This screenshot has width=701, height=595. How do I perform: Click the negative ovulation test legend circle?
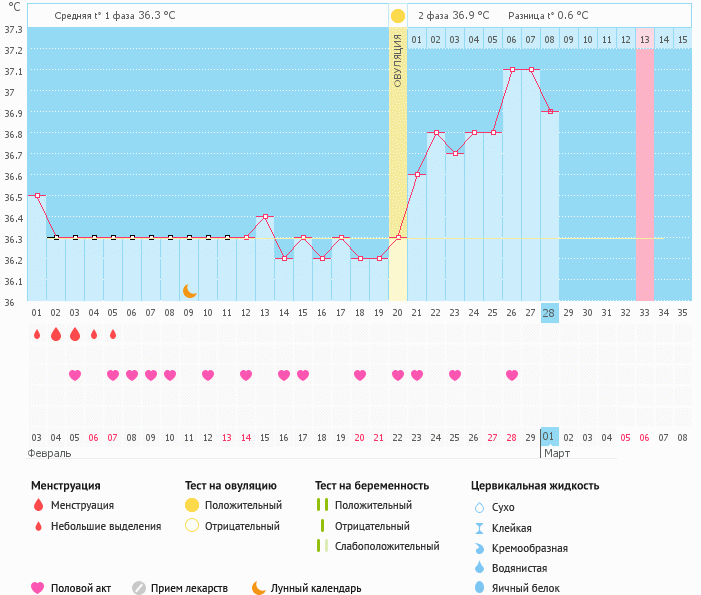click(x=192, y=526)
